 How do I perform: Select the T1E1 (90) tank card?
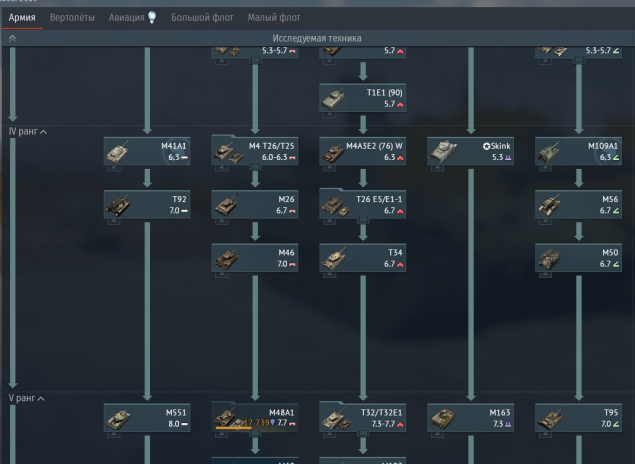click(x=362, y=98)
